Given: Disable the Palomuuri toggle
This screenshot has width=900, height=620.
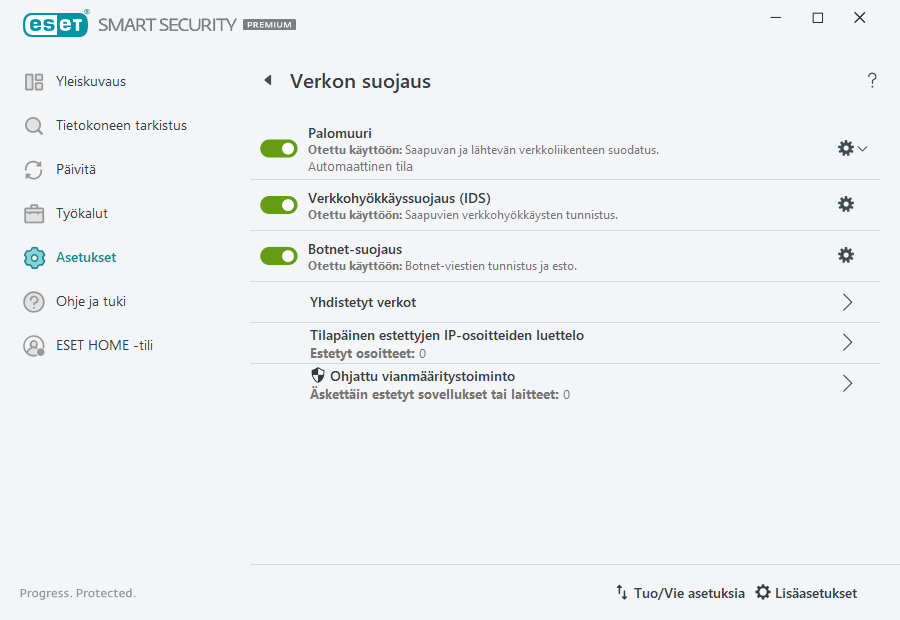Looking at the screenshot, I should tap(278, 148).
